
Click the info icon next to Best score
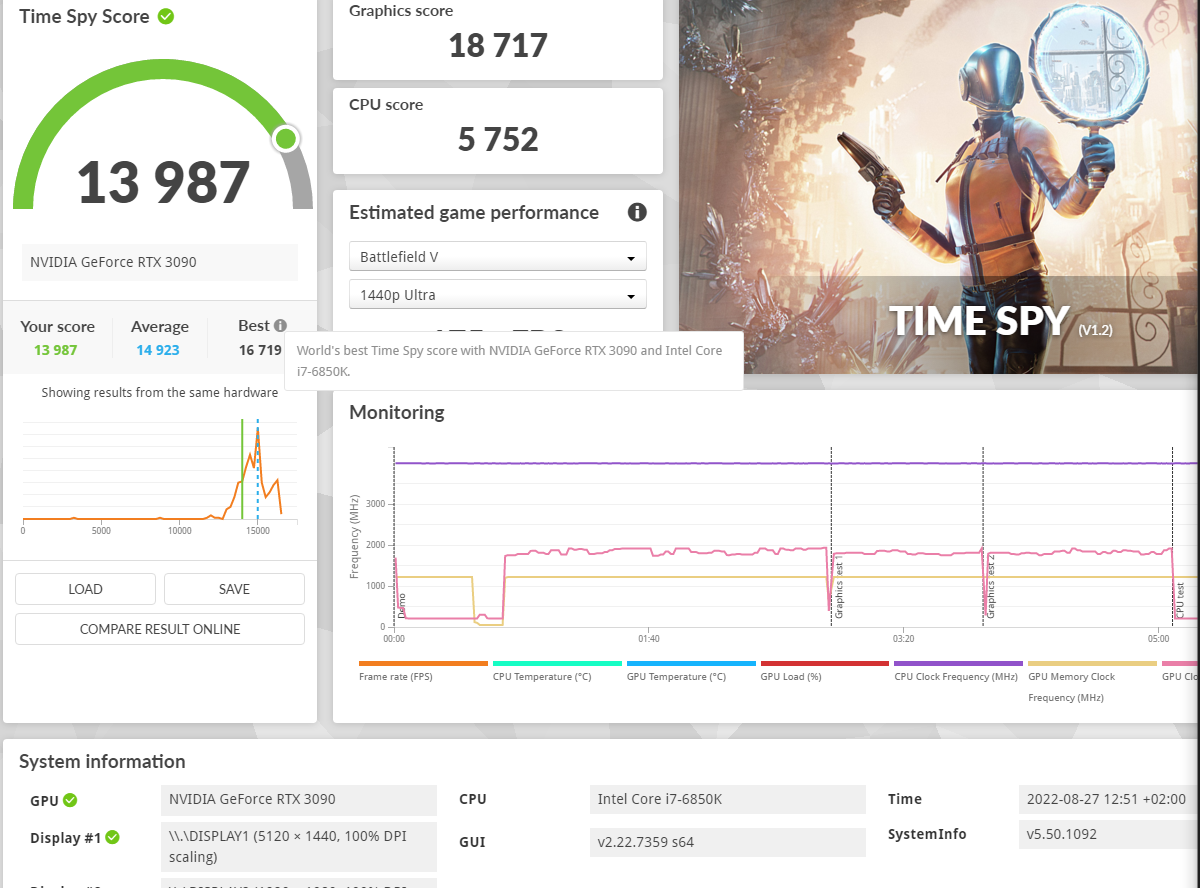click(x=280, y=326)
